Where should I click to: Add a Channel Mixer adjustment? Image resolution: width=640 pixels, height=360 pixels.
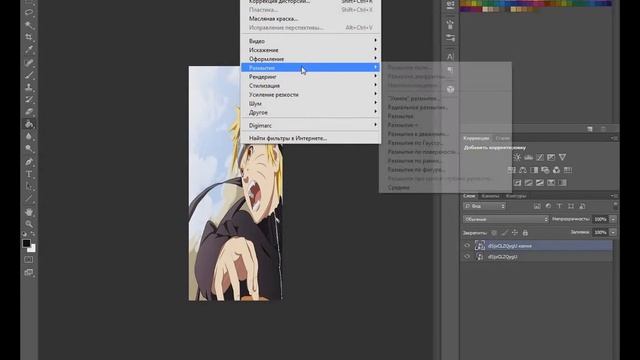[556, 170]
